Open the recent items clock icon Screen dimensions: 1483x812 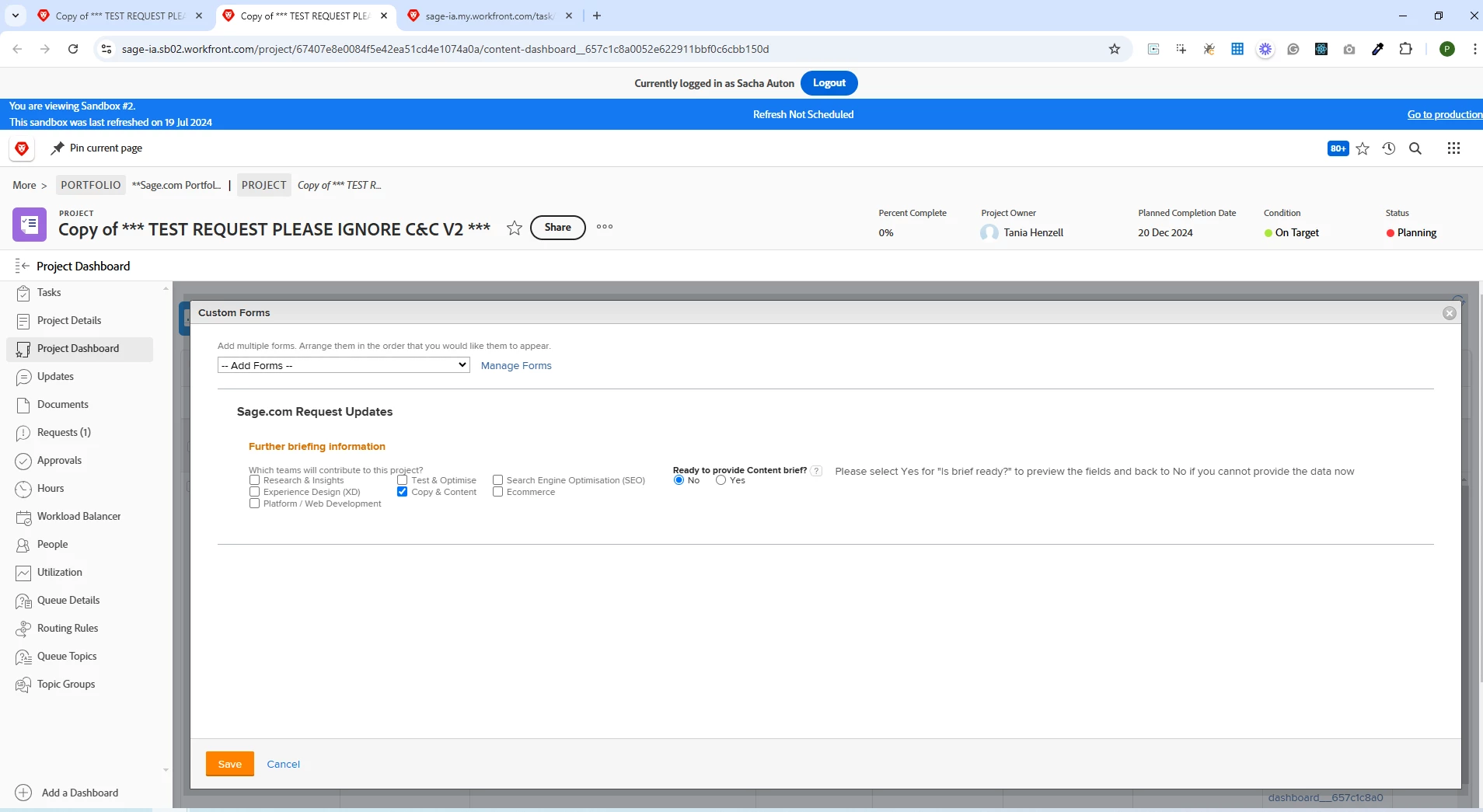click(x=1389, y=148)
